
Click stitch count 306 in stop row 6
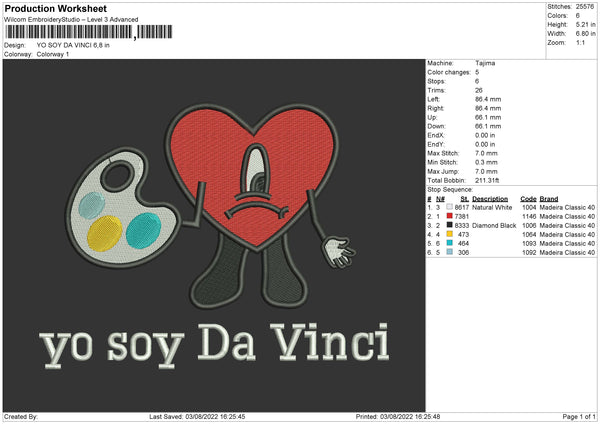click(463, 252)
